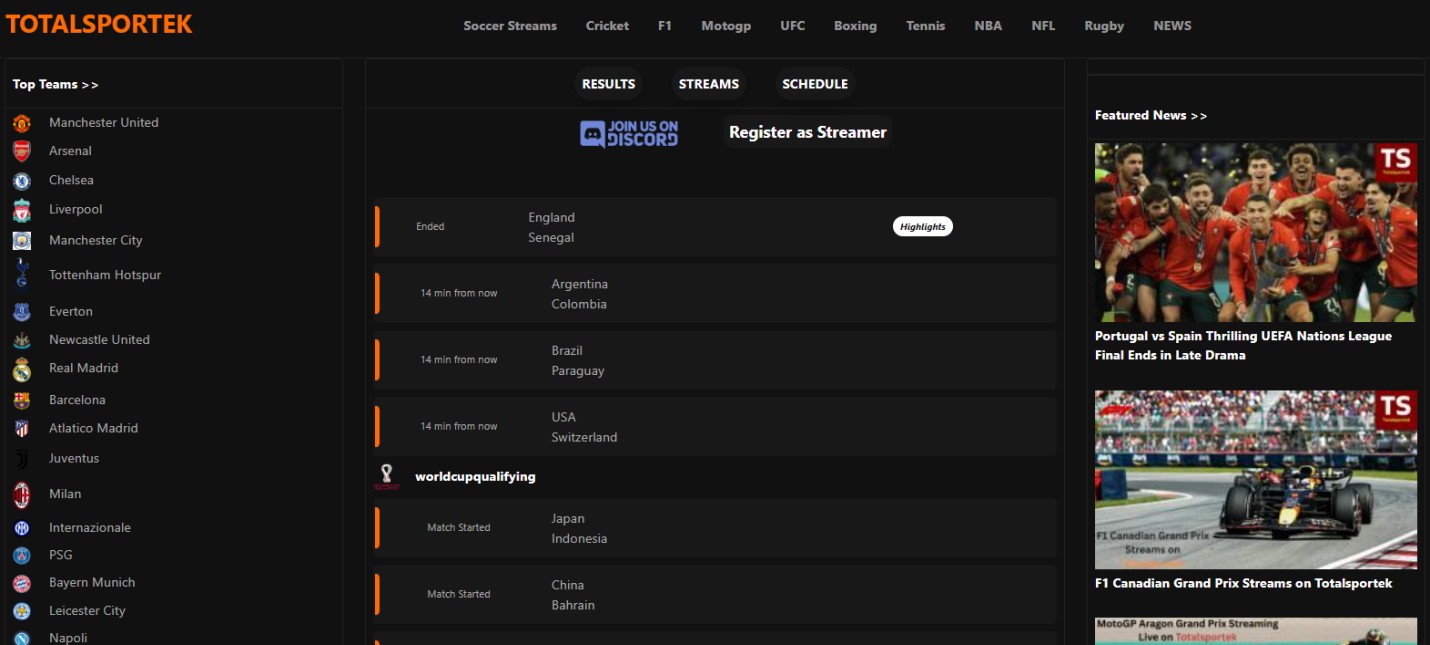Switch to the SCHEDULE tab
Viewport: 1430px width, 645px height.
coord(814,85)
